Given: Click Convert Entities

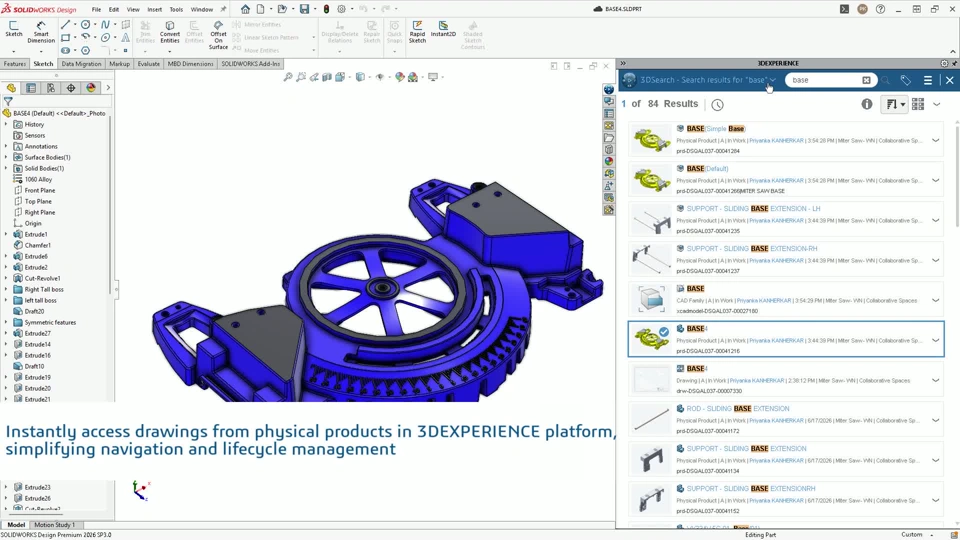Looking at the screenshot, I should [x=170, y=32].
